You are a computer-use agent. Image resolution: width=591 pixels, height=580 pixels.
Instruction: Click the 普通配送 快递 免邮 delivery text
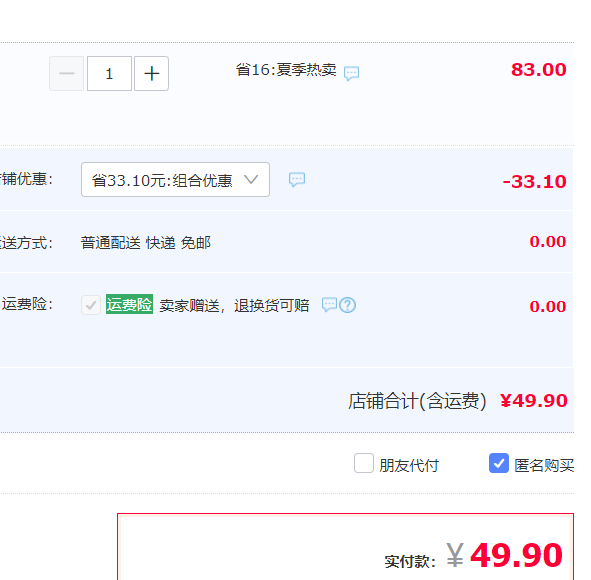click(145, 243)
